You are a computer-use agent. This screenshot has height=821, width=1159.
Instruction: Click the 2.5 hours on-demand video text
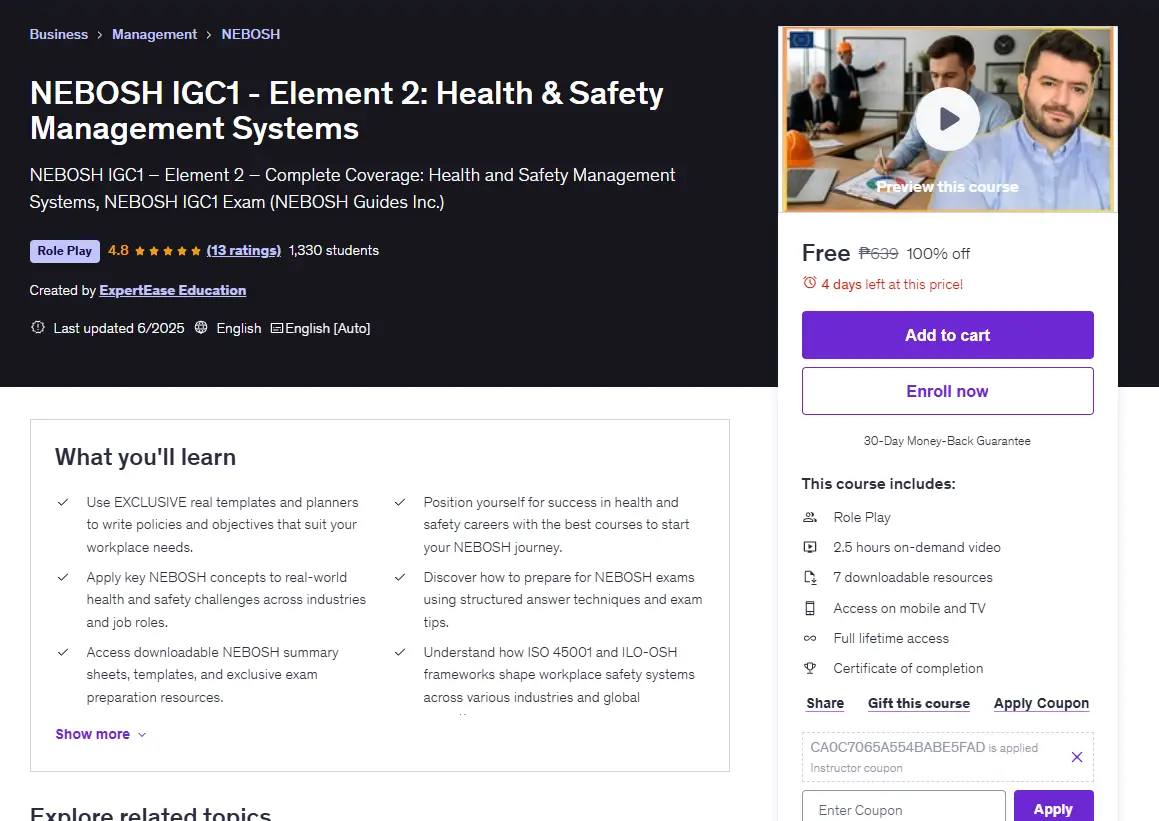[x=917, y=548]
